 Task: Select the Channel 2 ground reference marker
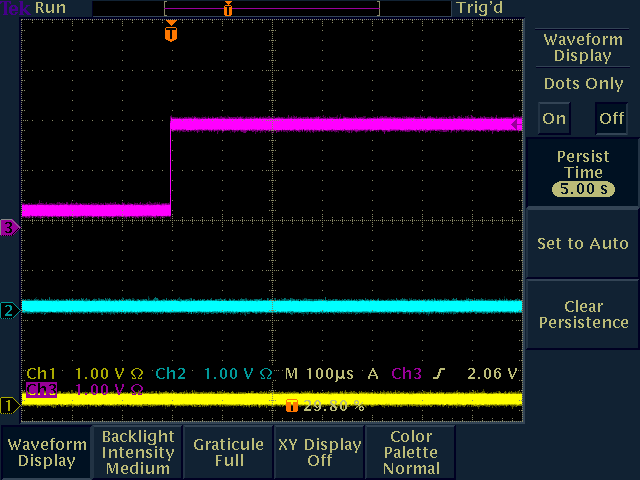point(9,310)
